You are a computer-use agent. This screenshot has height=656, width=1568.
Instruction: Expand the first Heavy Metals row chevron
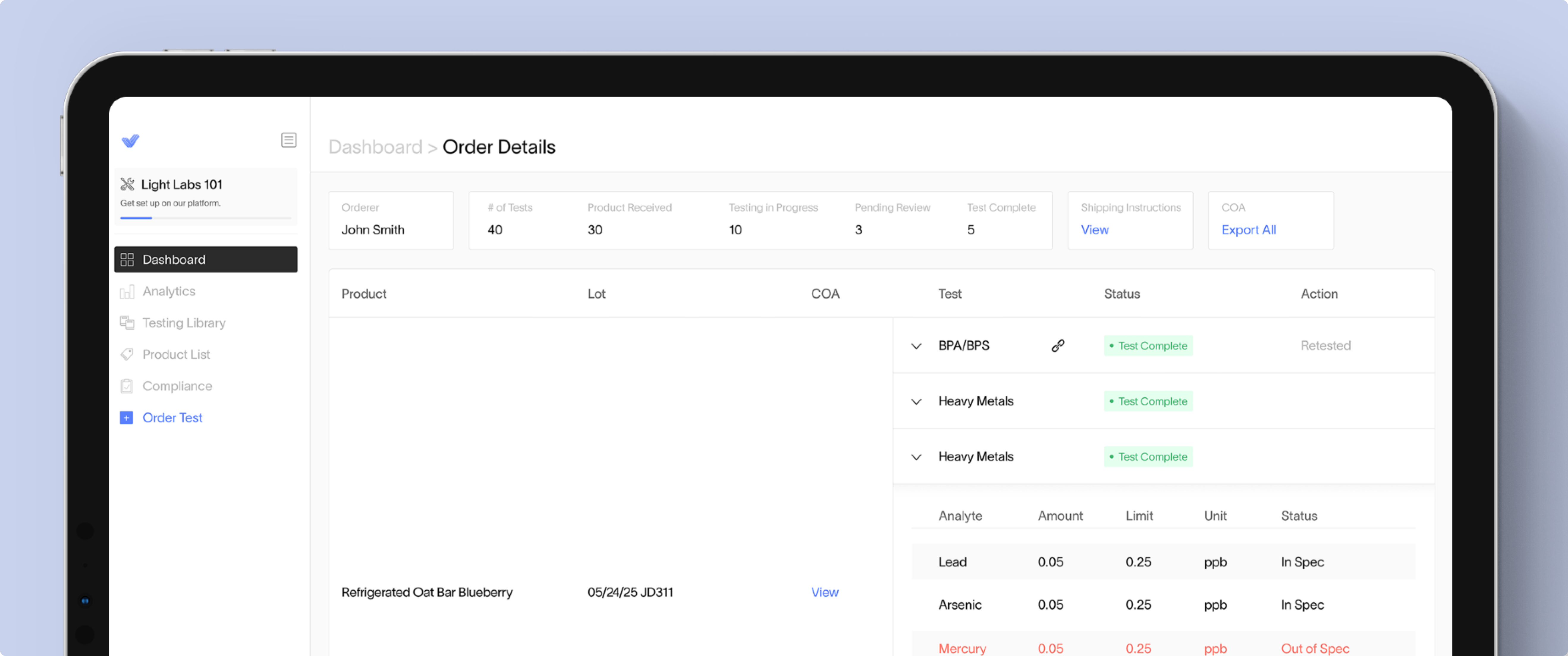pyautogui.click(x=916, y=402)
